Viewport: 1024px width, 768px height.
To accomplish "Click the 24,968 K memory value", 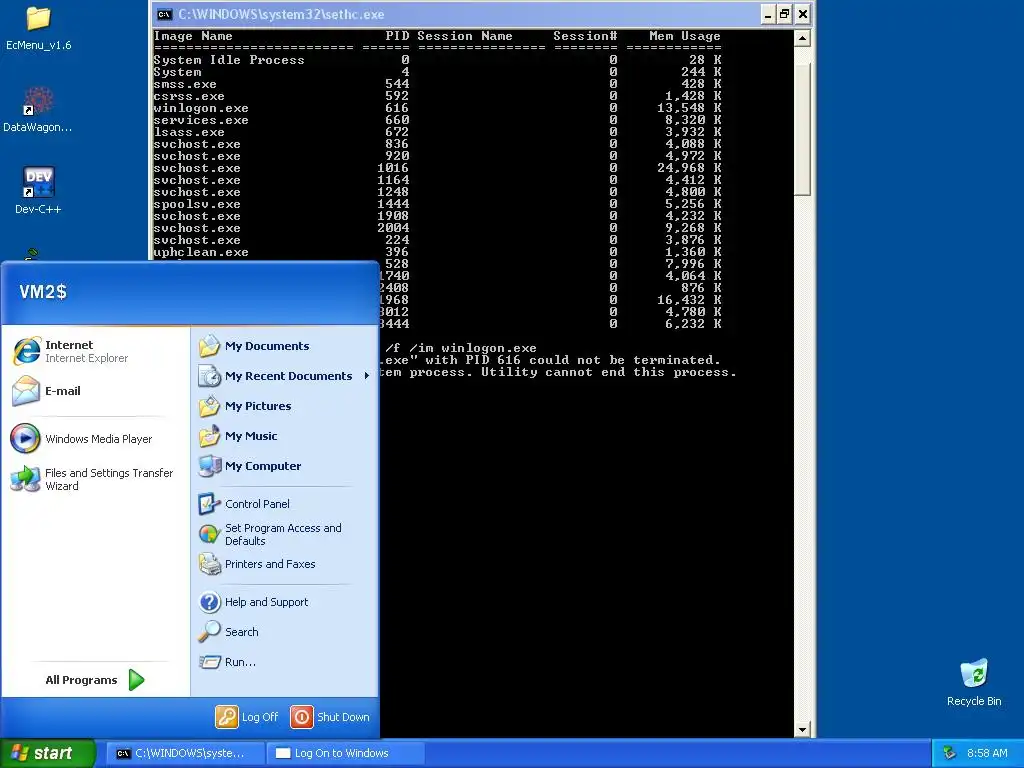I will [689, 168].
